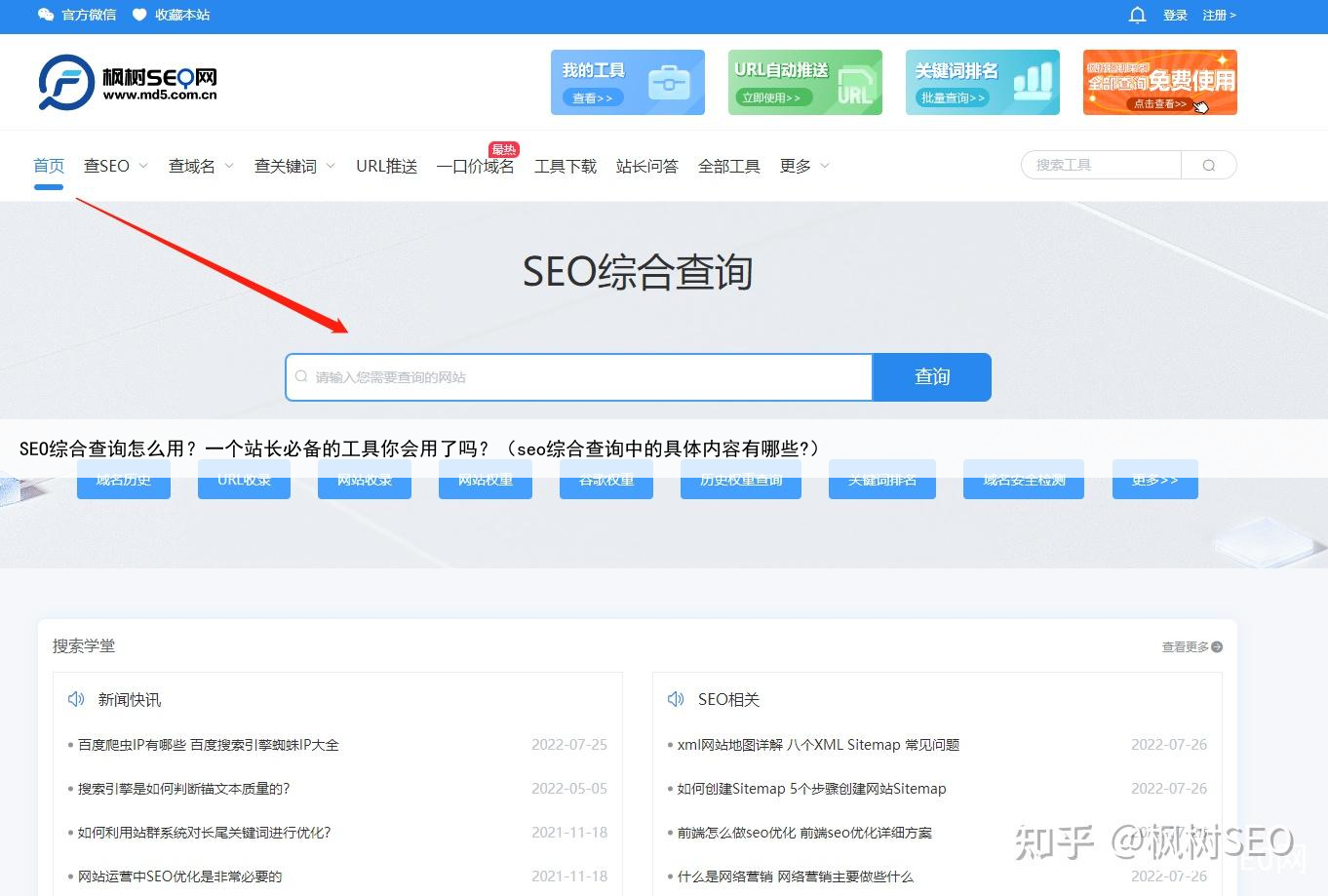Viewport: 1328px width, 896px height.
Task: Expand the 查SEO dropdown menu
Action: tap(114, 166)
